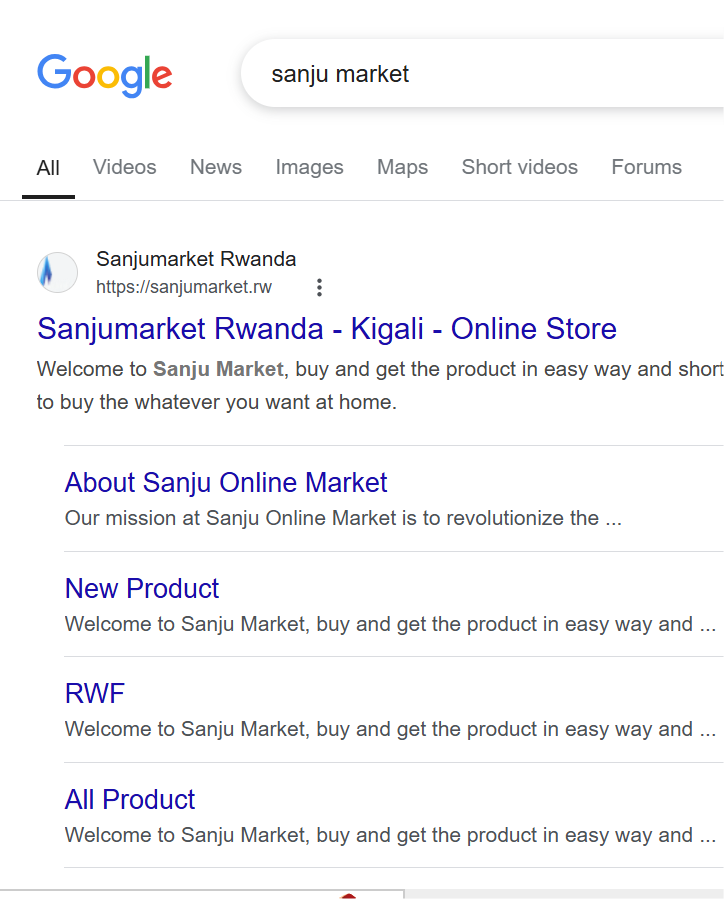724x899 pixels.
Task: Select the Forums tab
Action: pyautogui.click(x=647, y=167)
